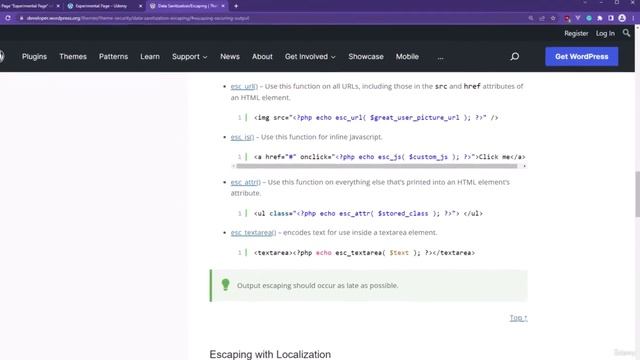
Task: Go to the News menu item
Action: [x=230, y=57]
